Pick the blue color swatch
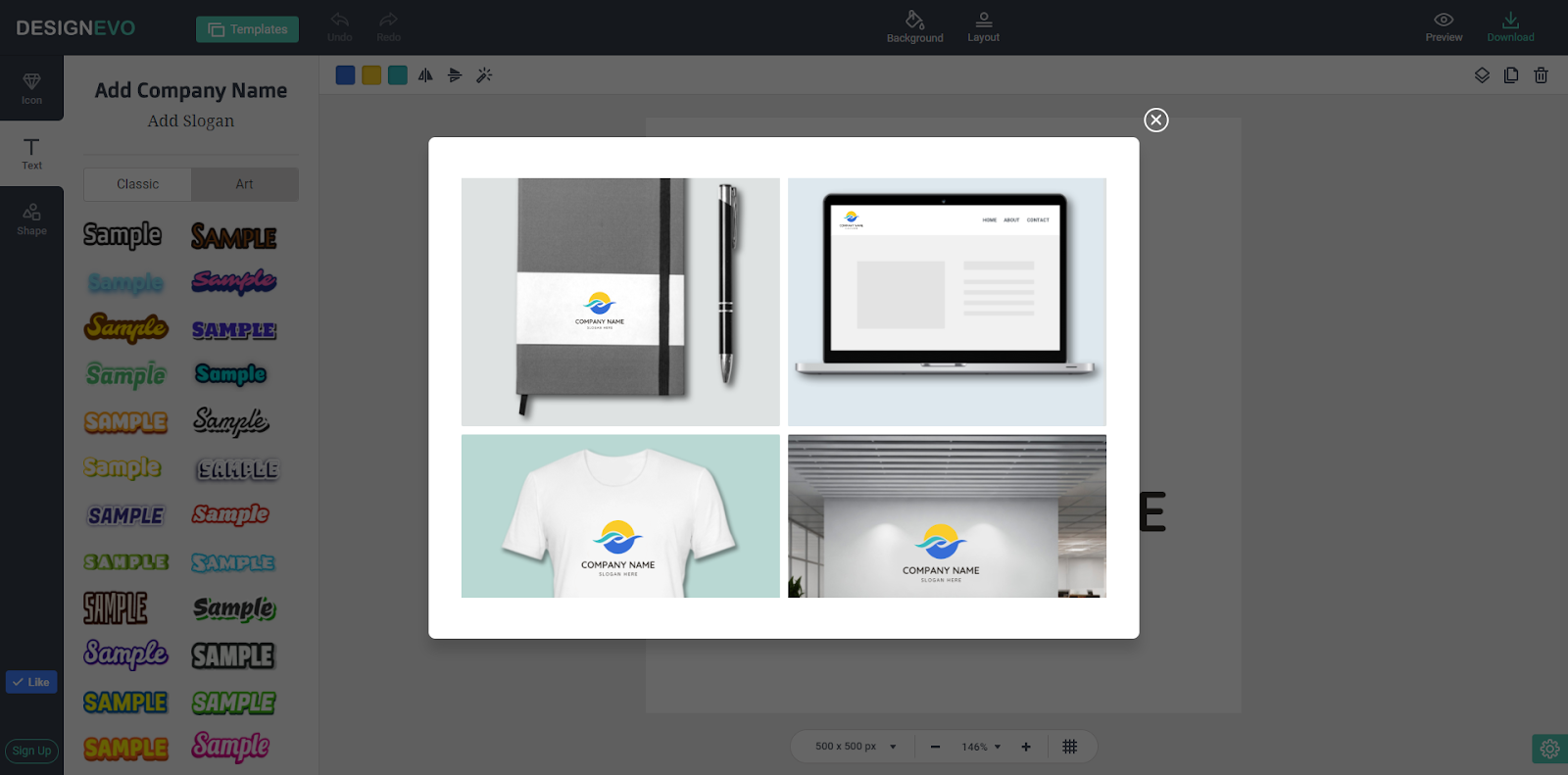Screen dimensions: 1568x775 (345, 75)
